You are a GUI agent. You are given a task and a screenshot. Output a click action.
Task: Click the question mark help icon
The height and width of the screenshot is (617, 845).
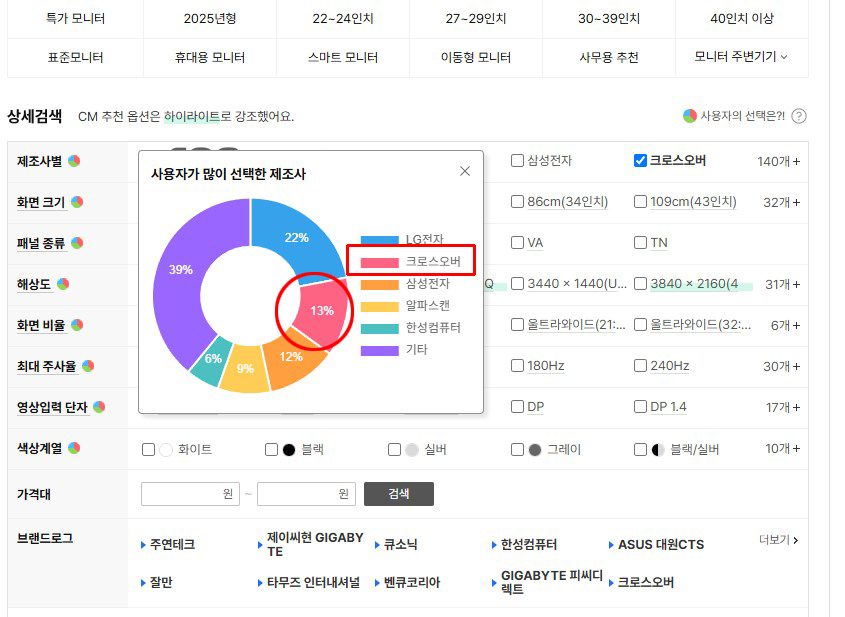798,116
